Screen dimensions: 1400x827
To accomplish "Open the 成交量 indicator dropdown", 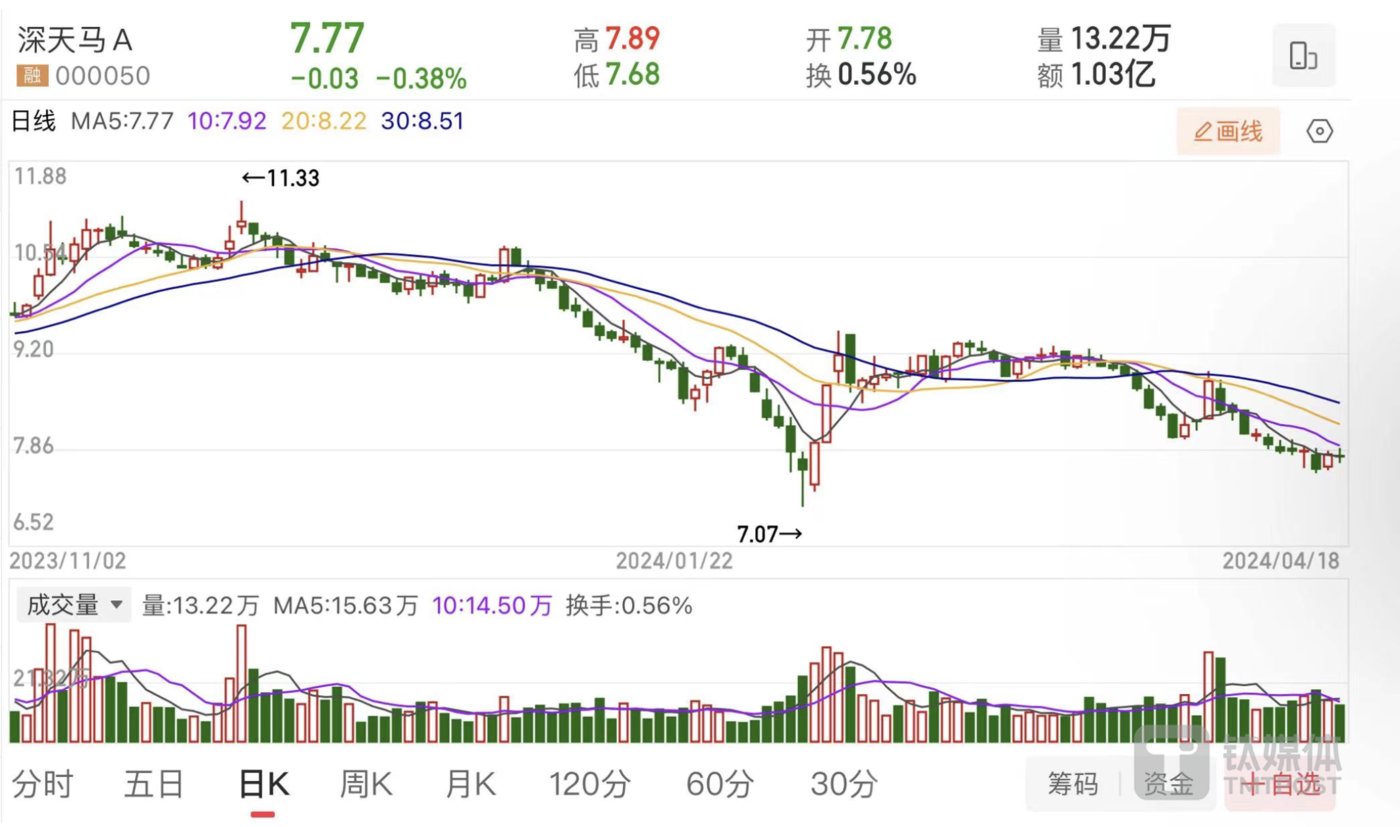I will click(x=72, y=605).
